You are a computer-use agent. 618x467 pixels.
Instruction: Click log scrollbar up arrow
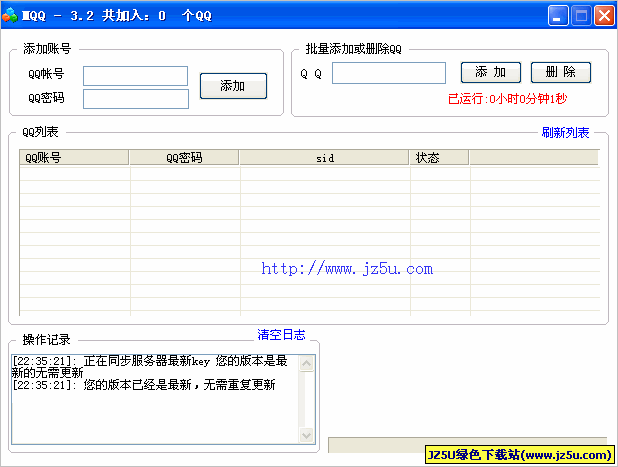coord(306,363)
